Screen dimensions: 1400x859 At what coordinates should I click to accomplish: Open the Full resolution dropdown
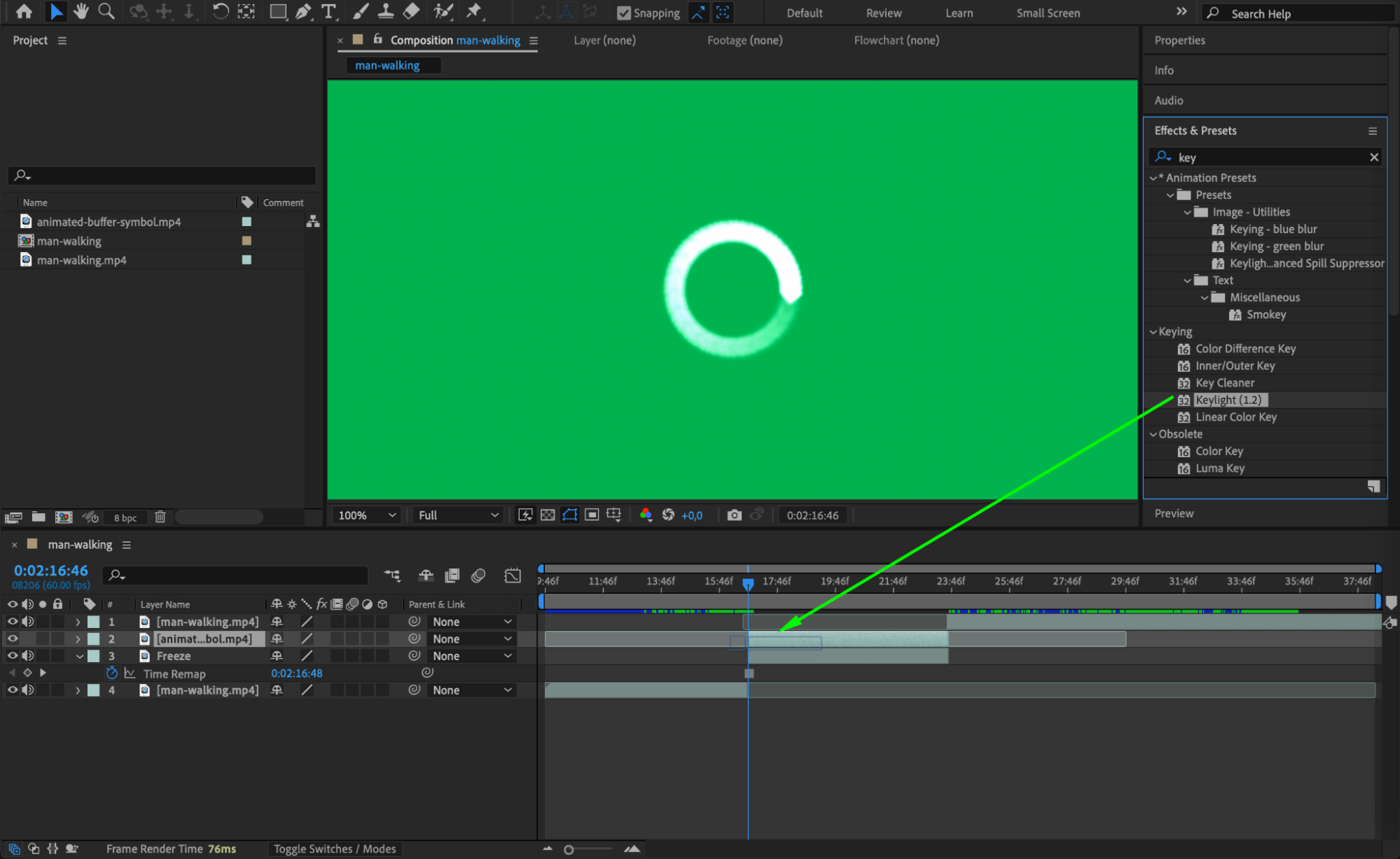457,515
